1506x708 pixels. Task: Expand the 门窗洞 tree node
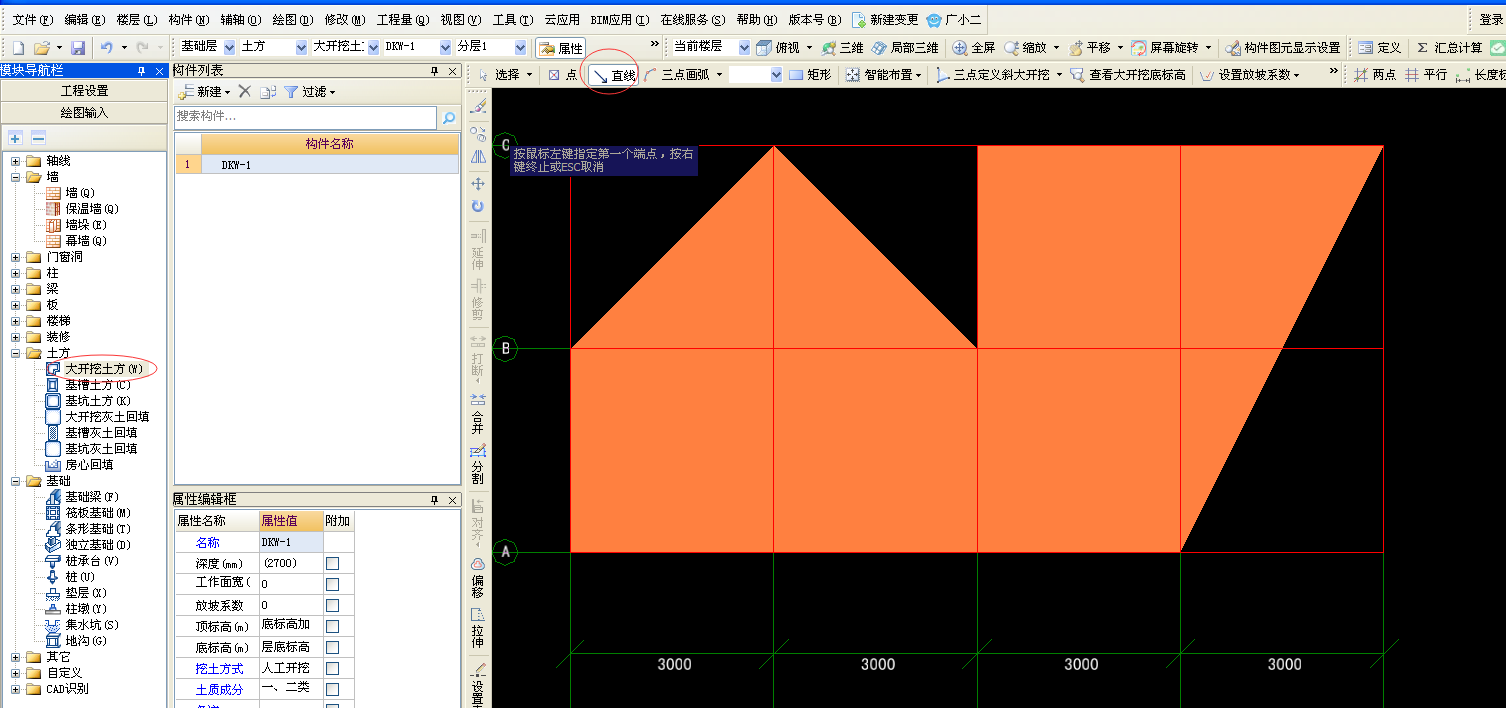(x=15, y=257)
